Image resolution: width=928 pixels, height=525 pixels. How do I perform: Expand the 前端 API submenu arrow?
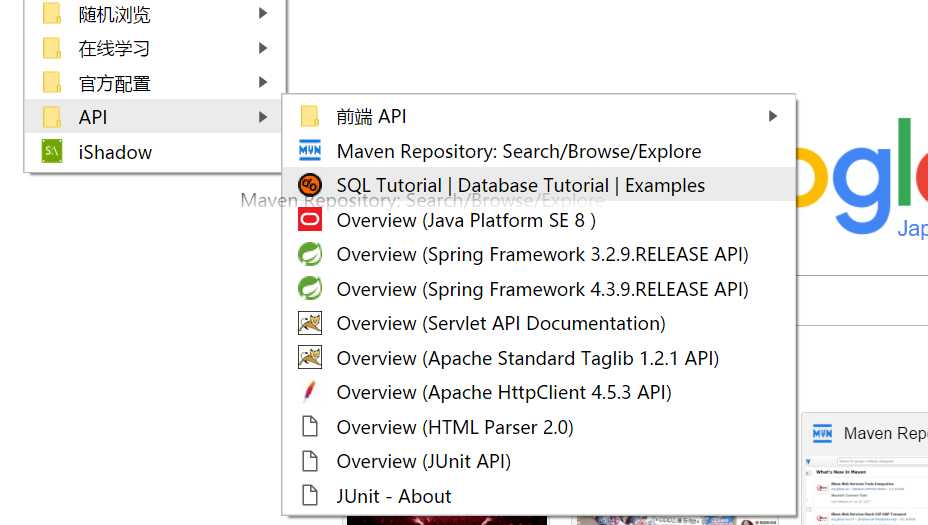tap(772, 116)
